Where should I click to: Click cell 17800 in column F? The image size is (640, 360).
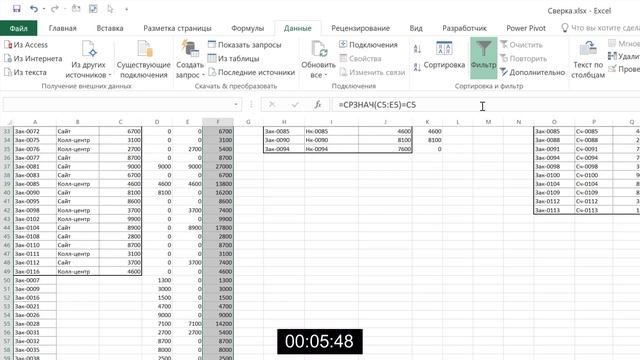pyautogui.click(x=218, y=228)
